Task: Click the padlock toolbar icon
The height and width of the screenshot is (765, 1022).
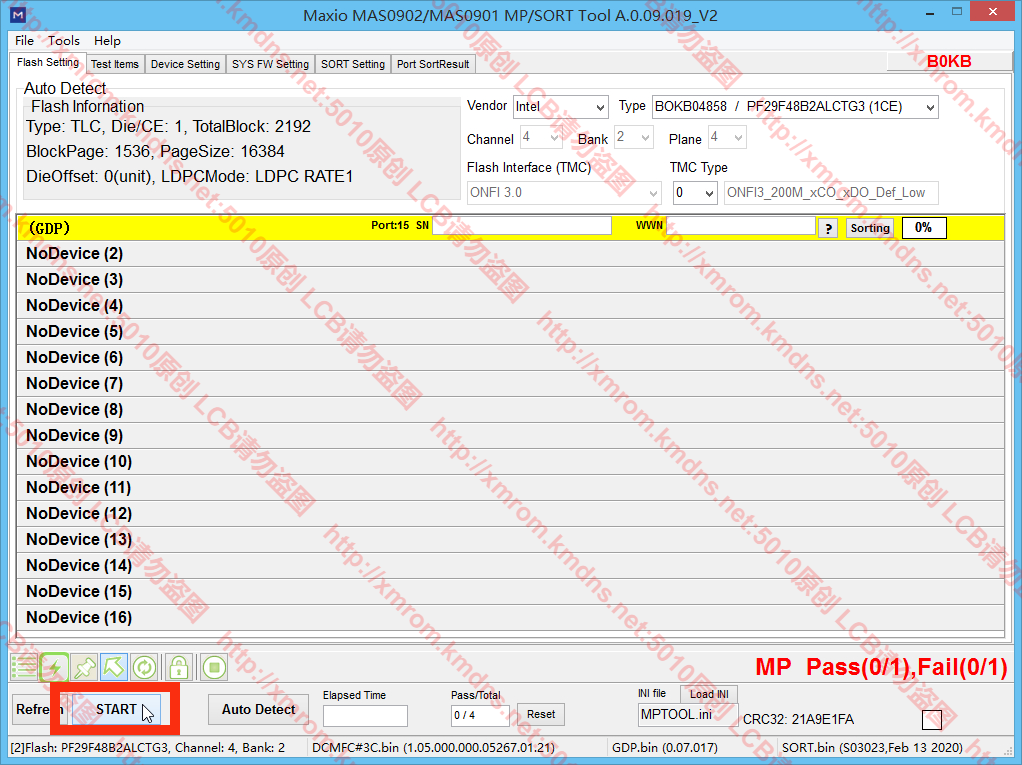Action: 178,667
